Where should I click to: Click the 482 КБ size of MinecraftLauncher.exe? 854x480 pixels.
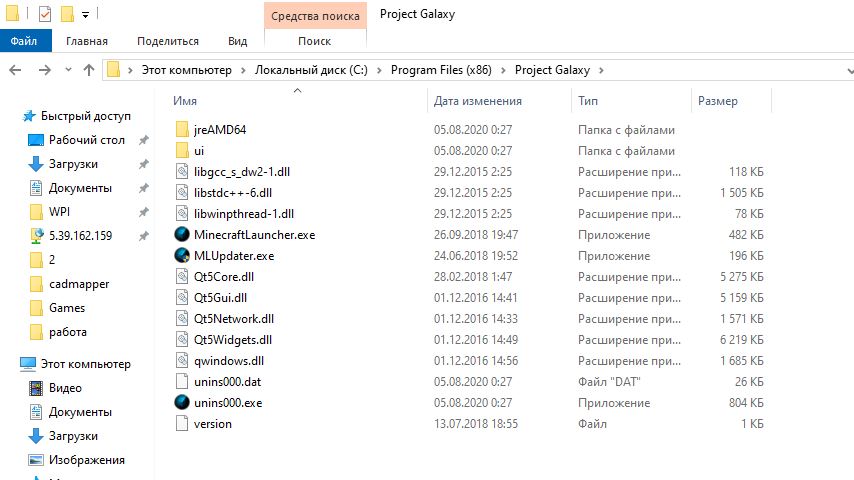(x=746, y=235)
